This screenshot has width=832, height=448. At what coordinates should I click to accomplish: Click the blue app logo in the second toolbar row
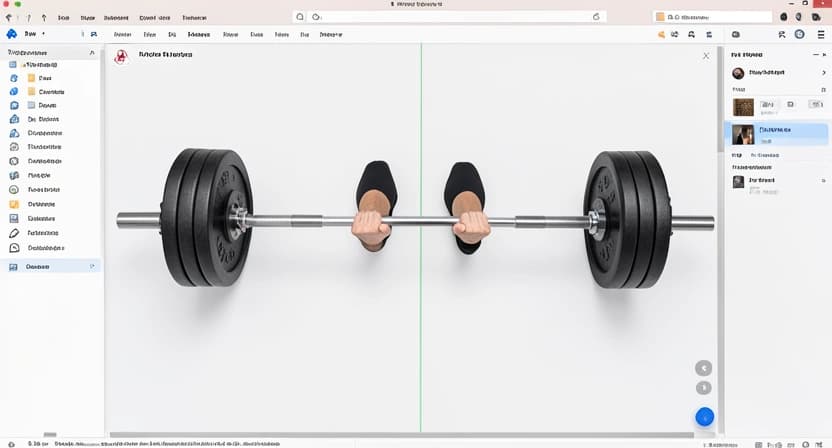coord(12,34)
